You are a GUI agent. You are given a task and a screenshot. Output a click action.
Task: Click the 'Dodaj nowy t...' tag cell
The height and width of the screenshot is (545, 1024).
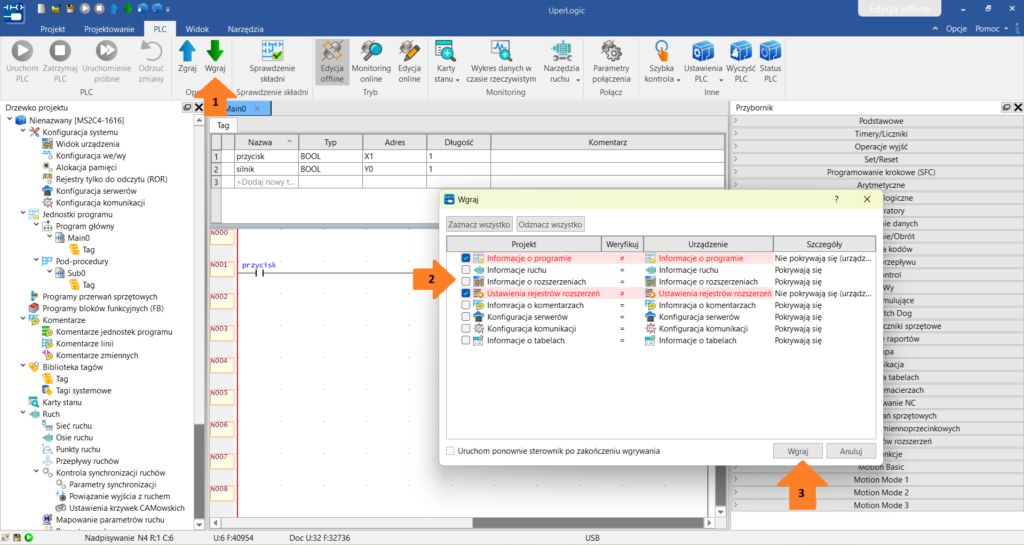coord(266,182)
